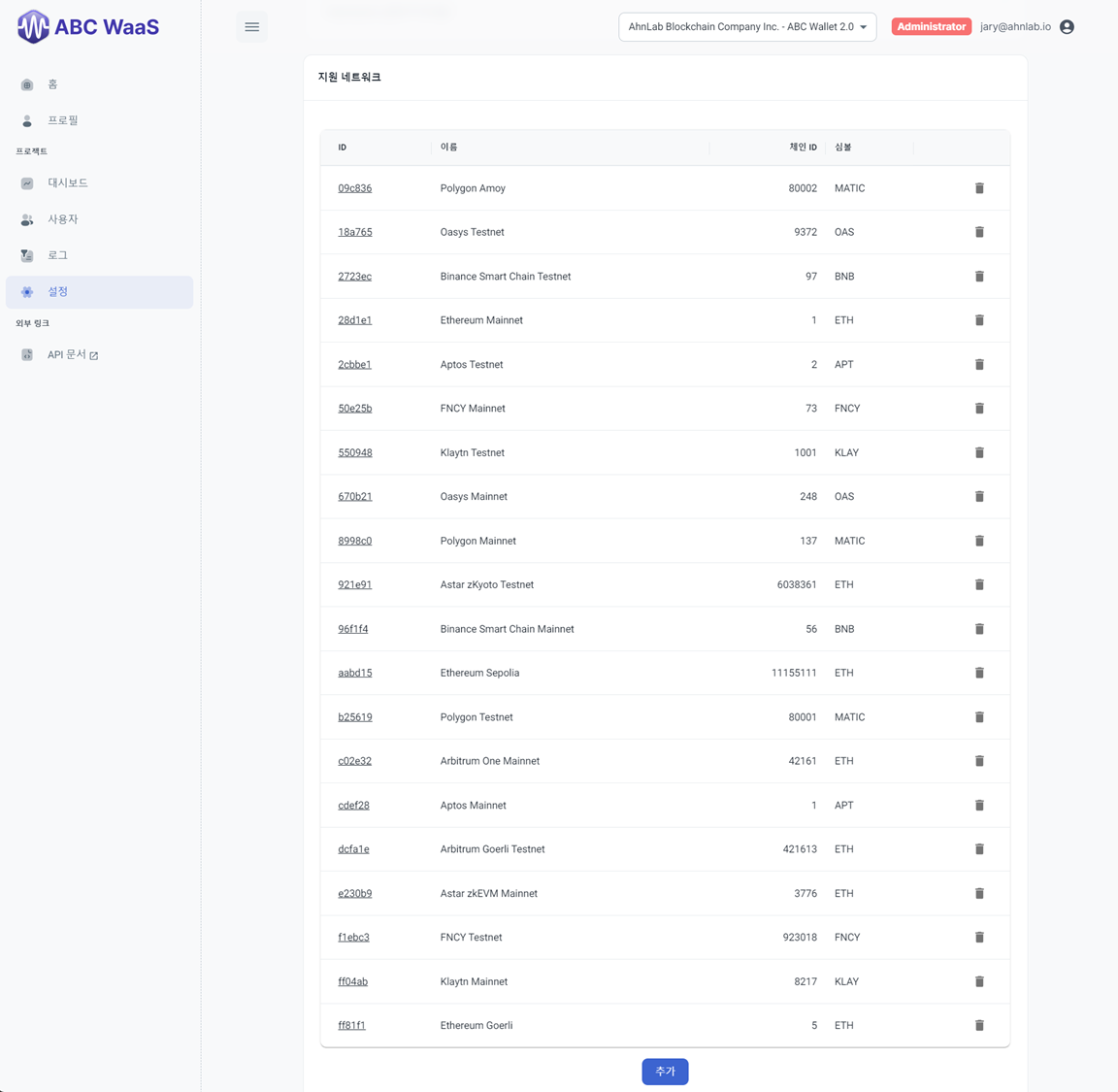This screenshot has width=1118, height=1092.
Task: Select 설정 in sidebar
Action: click(x=99, y=292)
